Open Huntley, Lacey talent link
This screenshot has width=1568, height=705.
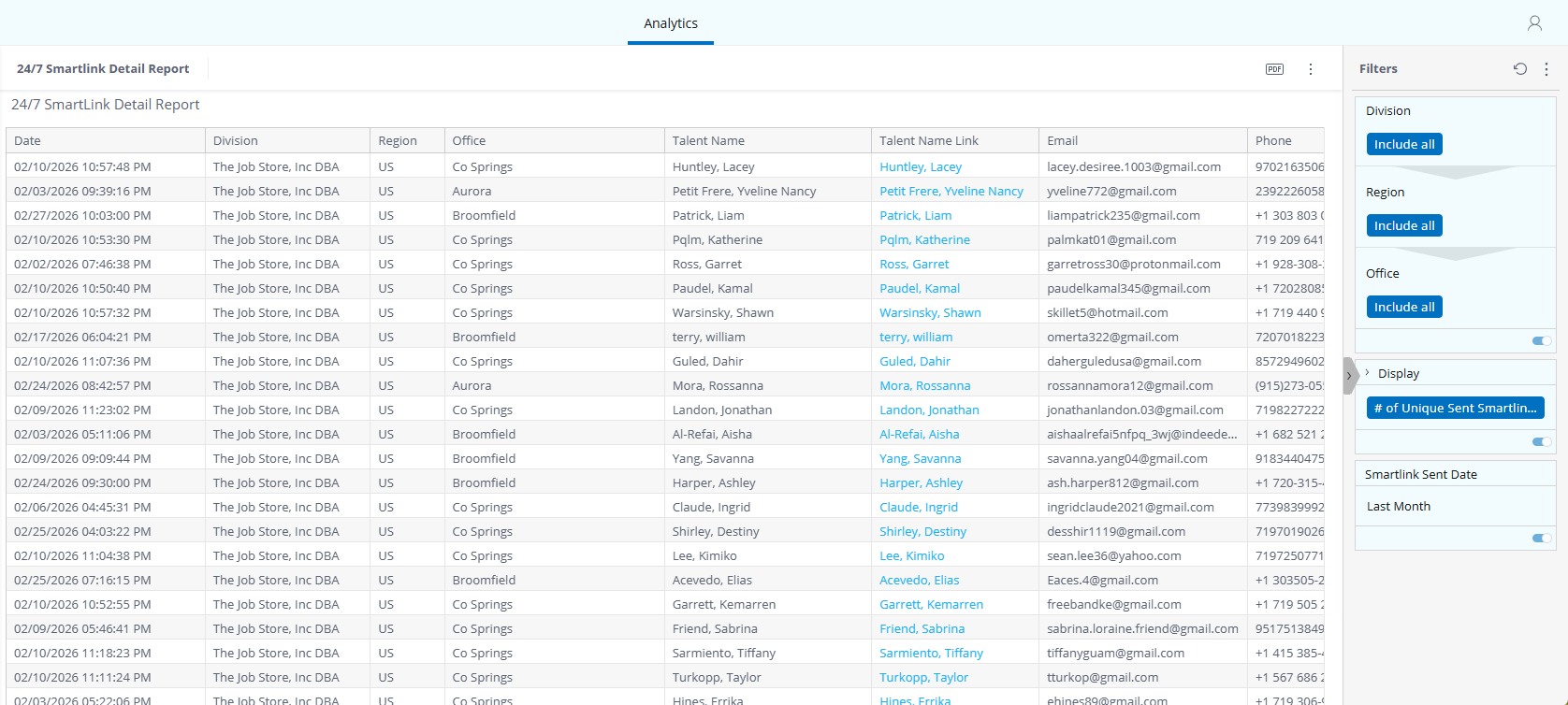[921, 166]
